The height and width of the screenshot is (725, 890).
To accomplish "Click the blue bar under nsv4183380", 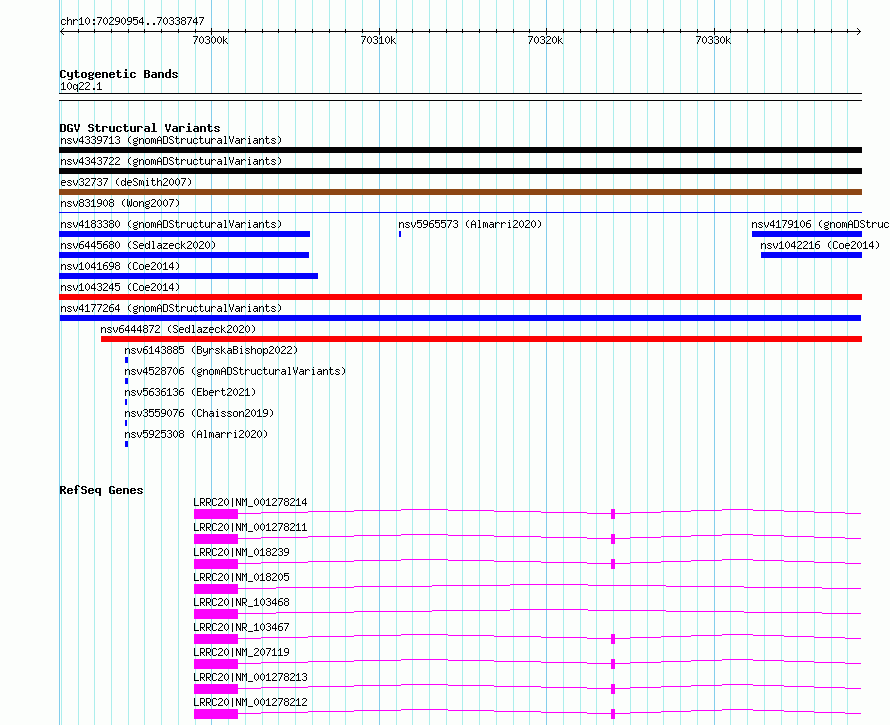I will (184, 234).
